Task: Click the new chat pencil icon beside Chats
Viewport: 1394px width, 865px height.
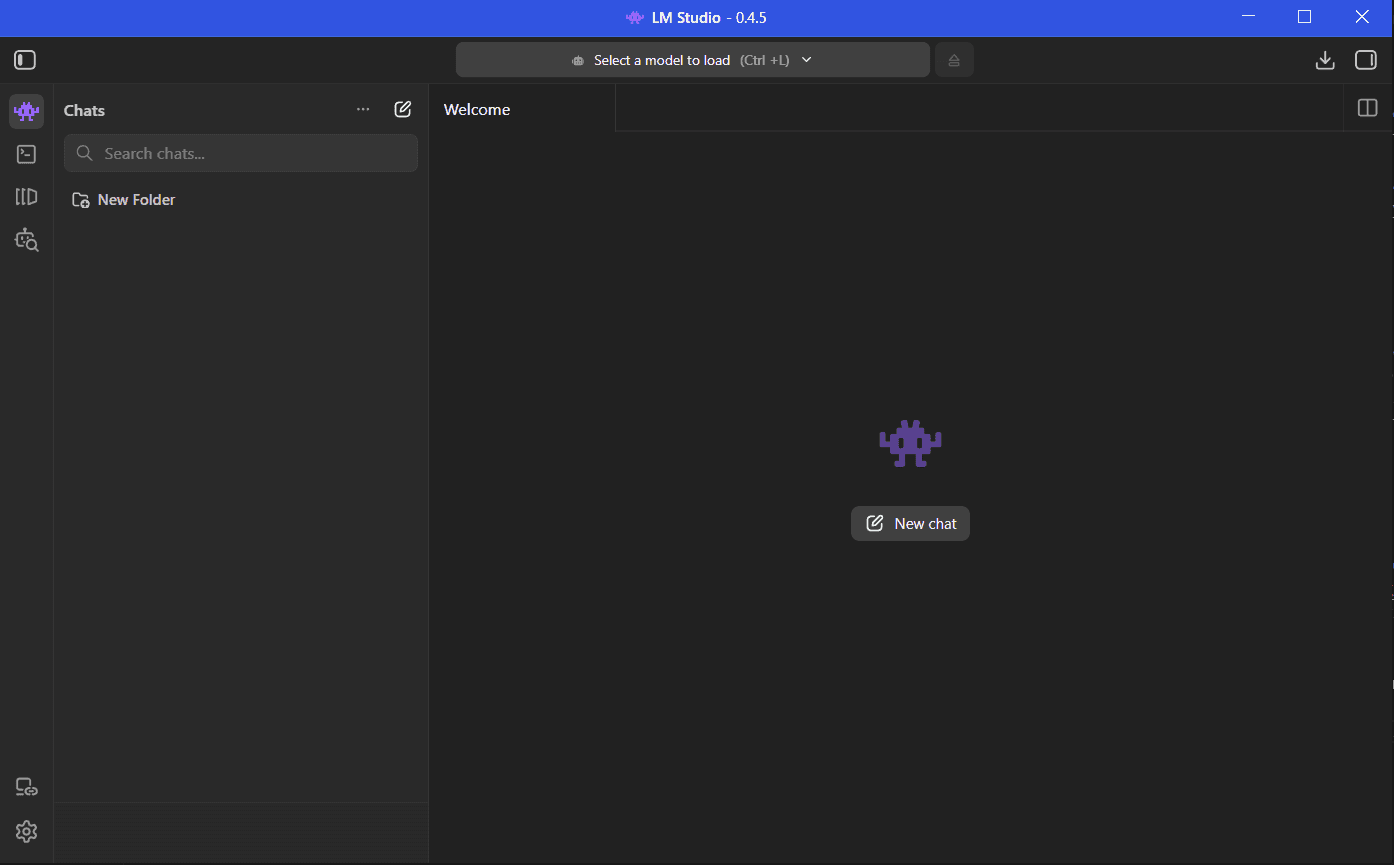Action: click(x=403, y=110)
